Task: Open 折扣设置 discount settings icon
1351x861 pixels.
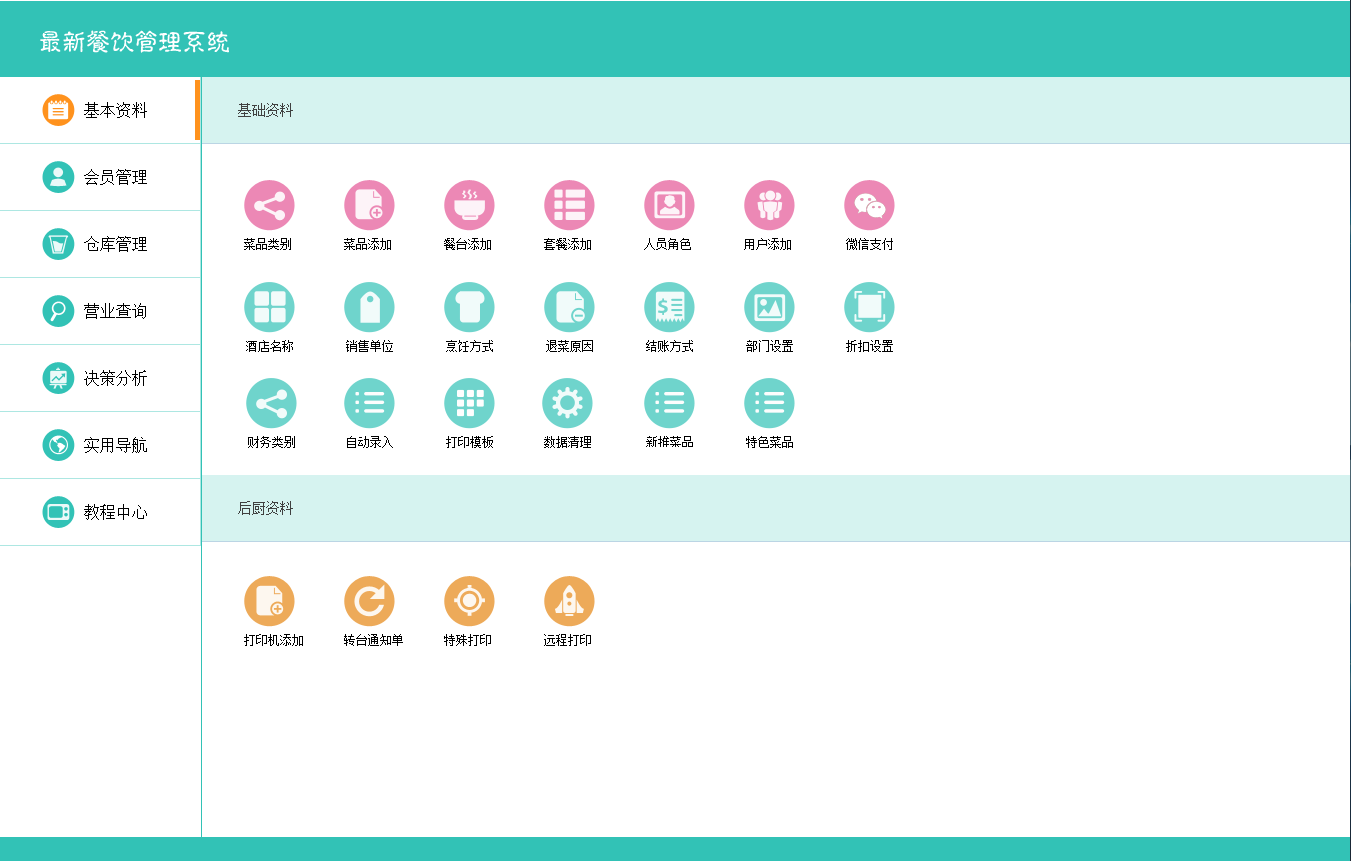Action: pyautogui.click(x=869, y=307)
